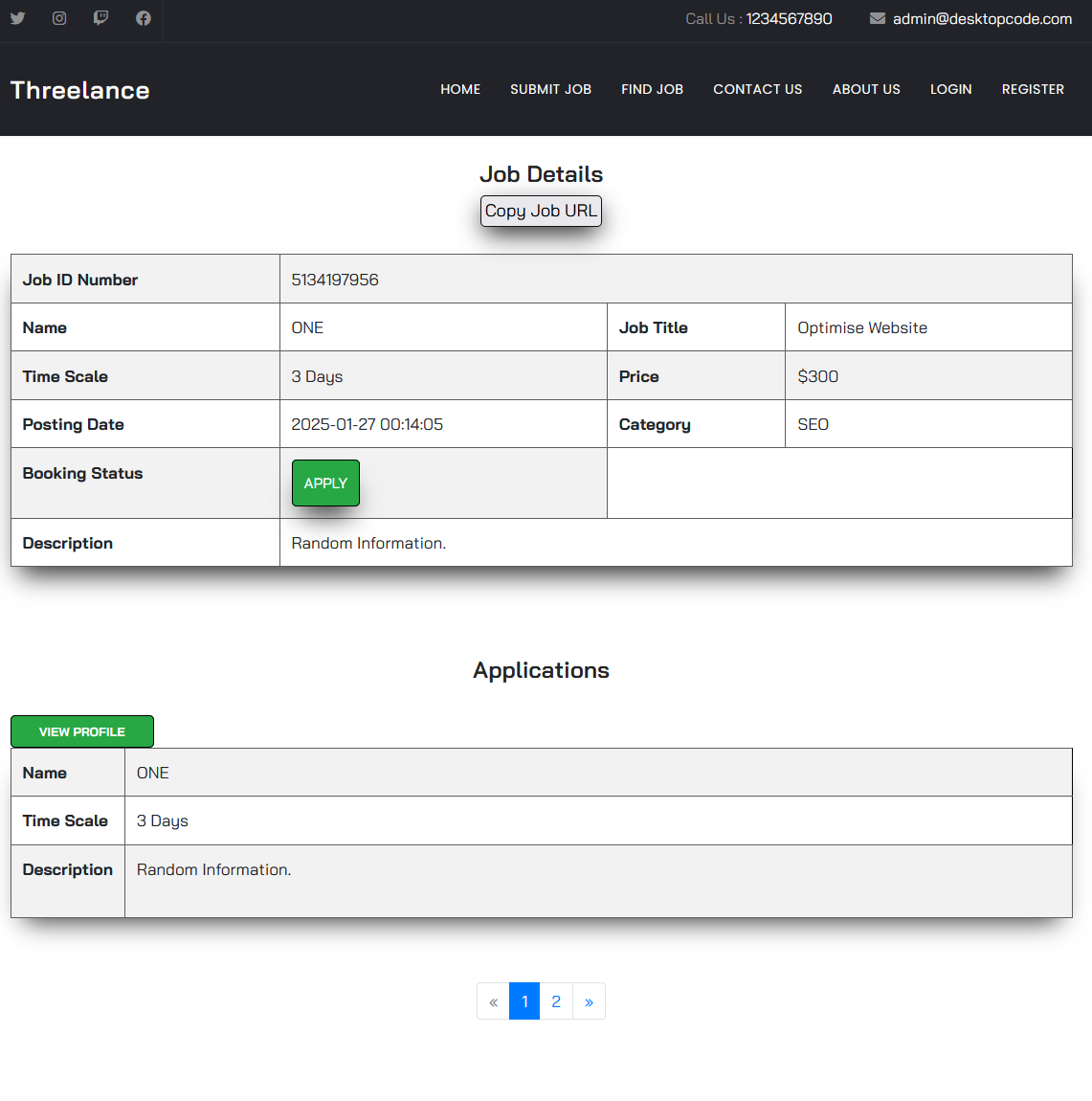The height and width of the screenshot is (1101, 1092).
Task: Navigate to Find Job
Action: (x=652, y=89)
